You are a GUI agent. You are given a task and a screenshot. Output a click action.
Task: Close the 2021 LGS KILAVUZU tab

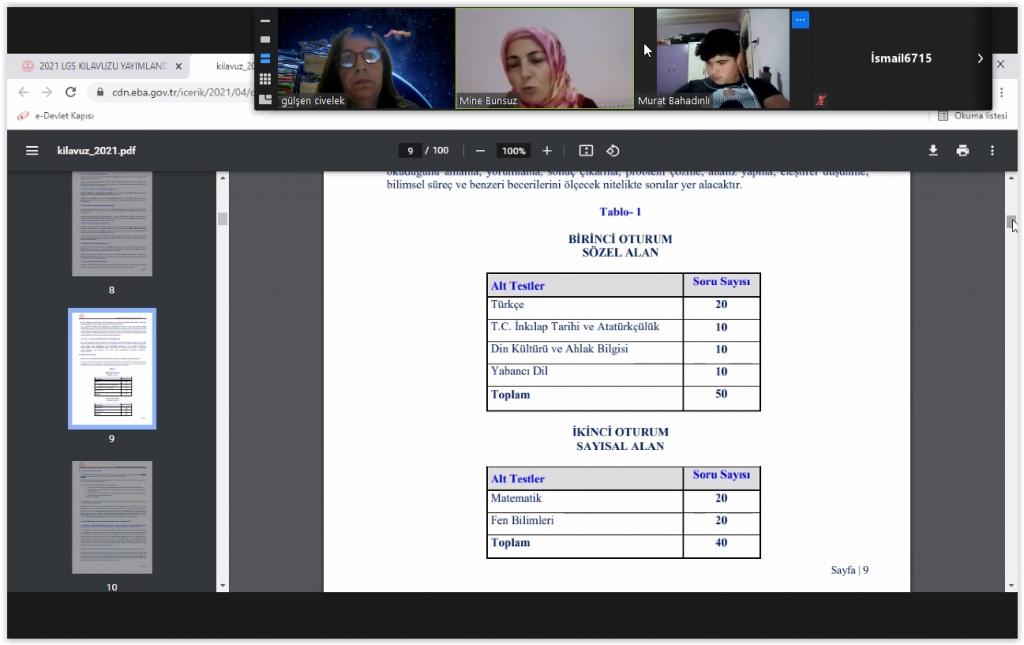click(x=179, y=66)
